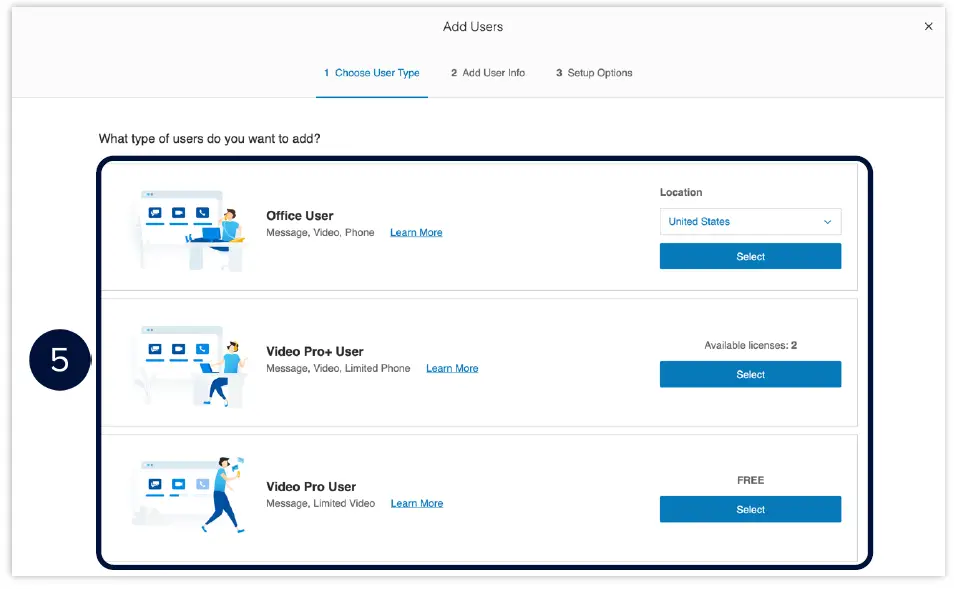Click the chevron on the United States selector
This screenshot has width=954, height=589.
coord(827,221)
